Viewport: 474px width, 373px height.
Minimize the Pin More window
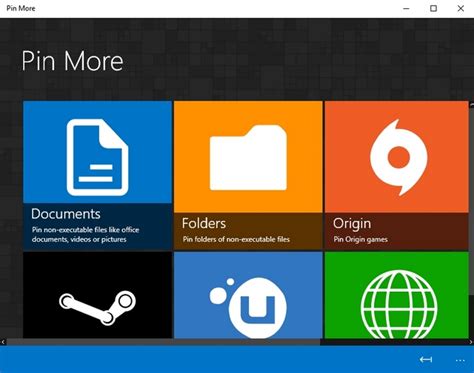coord(406,8)
